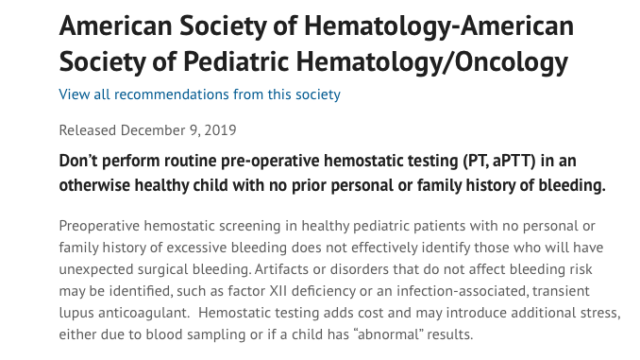Open 'View all recommendations from this society' link
This screenshot has width=640, height=360.
(200, 94)
